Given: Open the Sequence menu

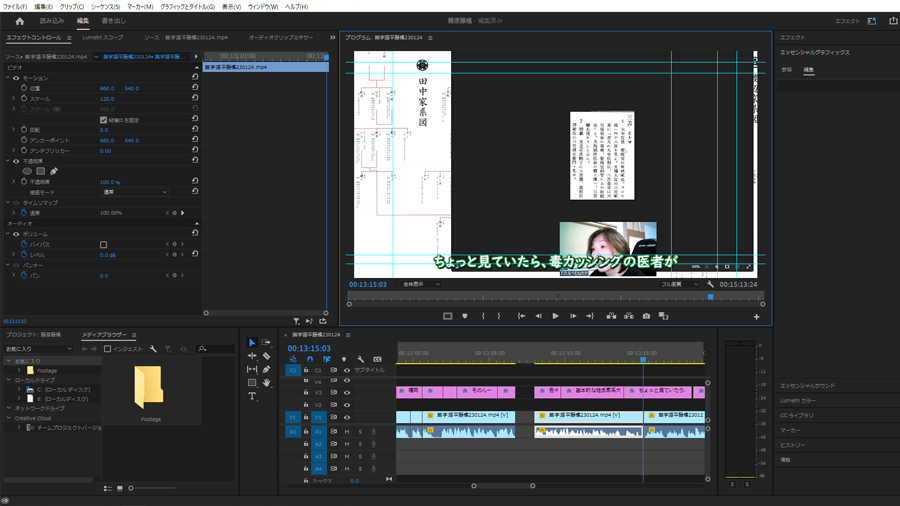Looking at the screenshot, I should [x=106, y=7].
